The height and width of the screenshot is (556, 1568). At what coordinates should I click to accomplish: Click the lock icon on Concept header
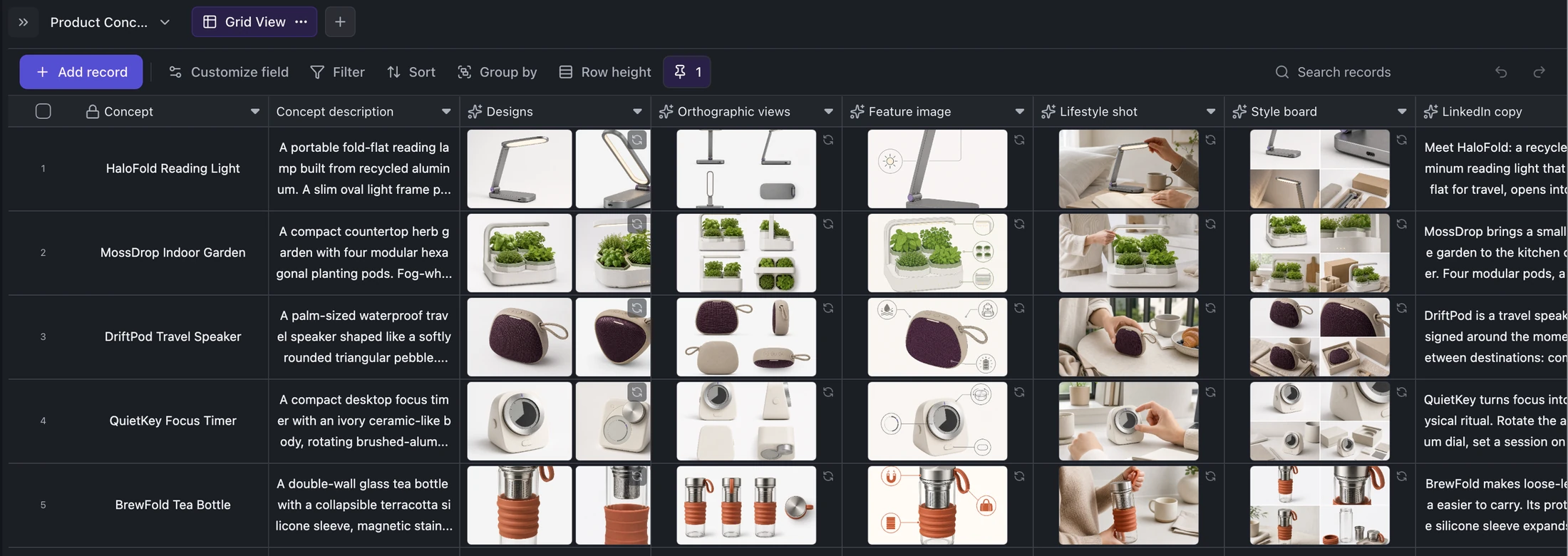[92, 111]
